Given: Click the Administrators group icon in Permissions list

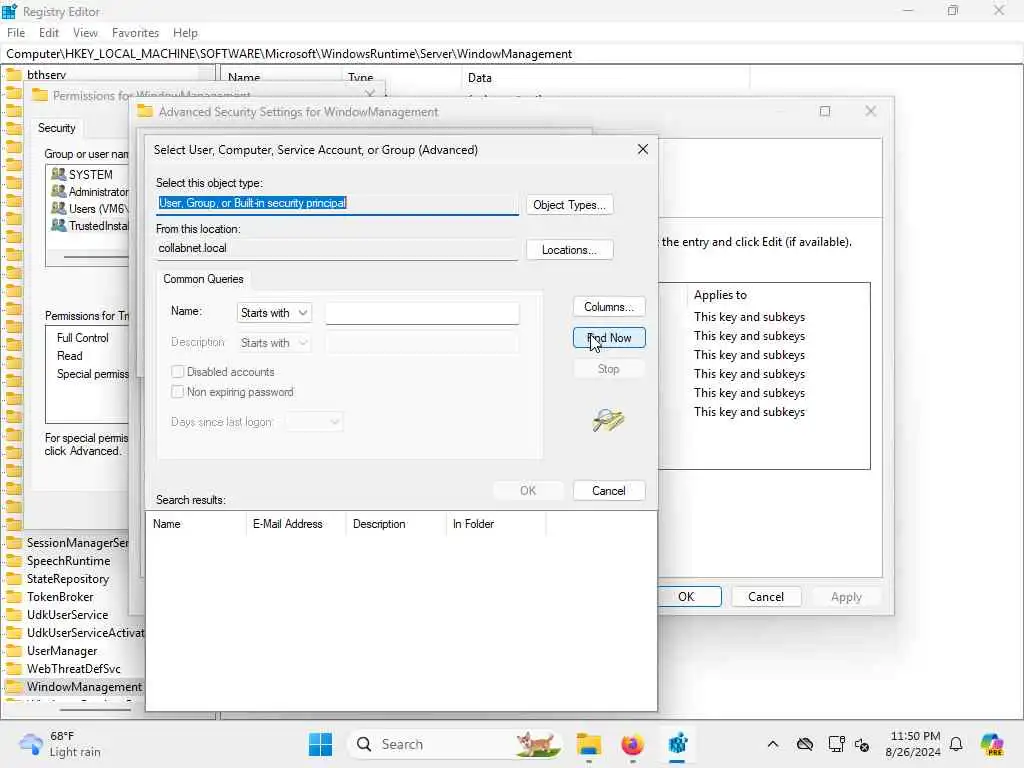Looking at the screenshot, I should click(58, 191).
